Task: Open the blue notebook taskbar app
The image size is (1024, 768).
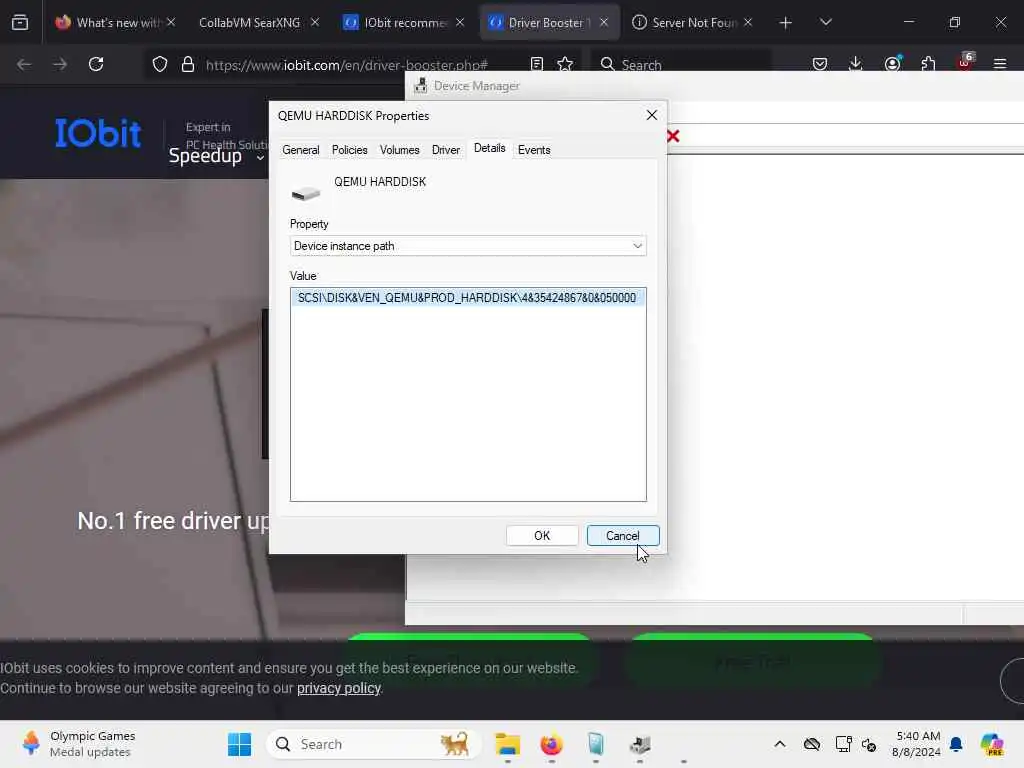Action: 596,744
